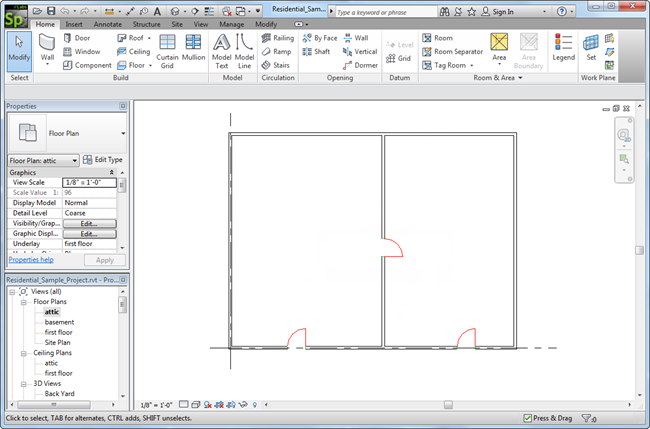
Task: Collapse the Floor Plans tree node
Action: tap(26, 301)
